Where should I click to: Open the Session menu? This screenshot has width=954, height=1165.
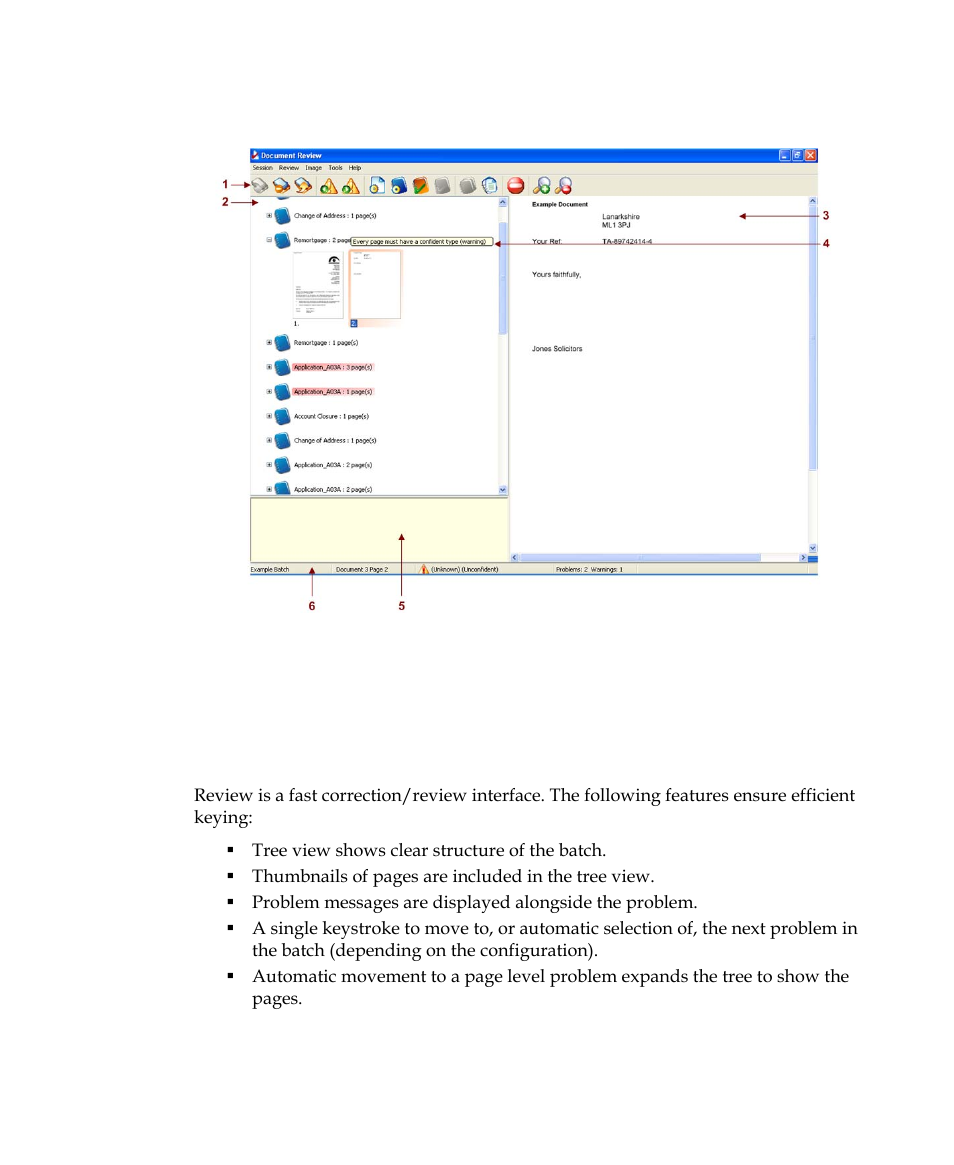point(262,168)
